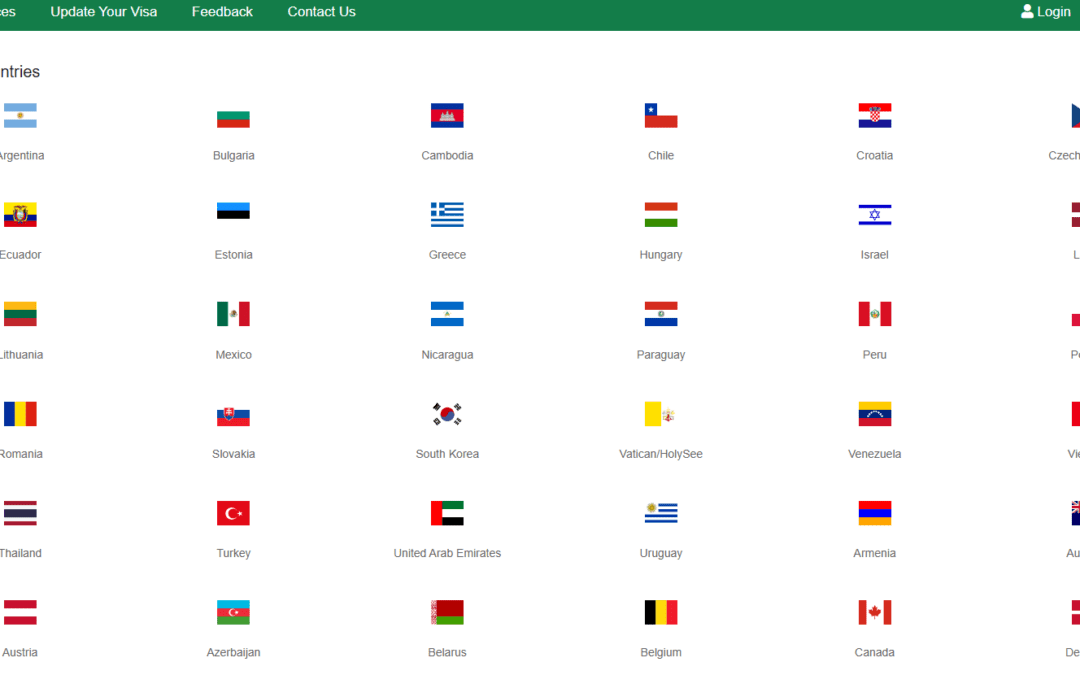The image size is (1080, 675).
Task: Click the user icon beside Login
Action: 1027,11
